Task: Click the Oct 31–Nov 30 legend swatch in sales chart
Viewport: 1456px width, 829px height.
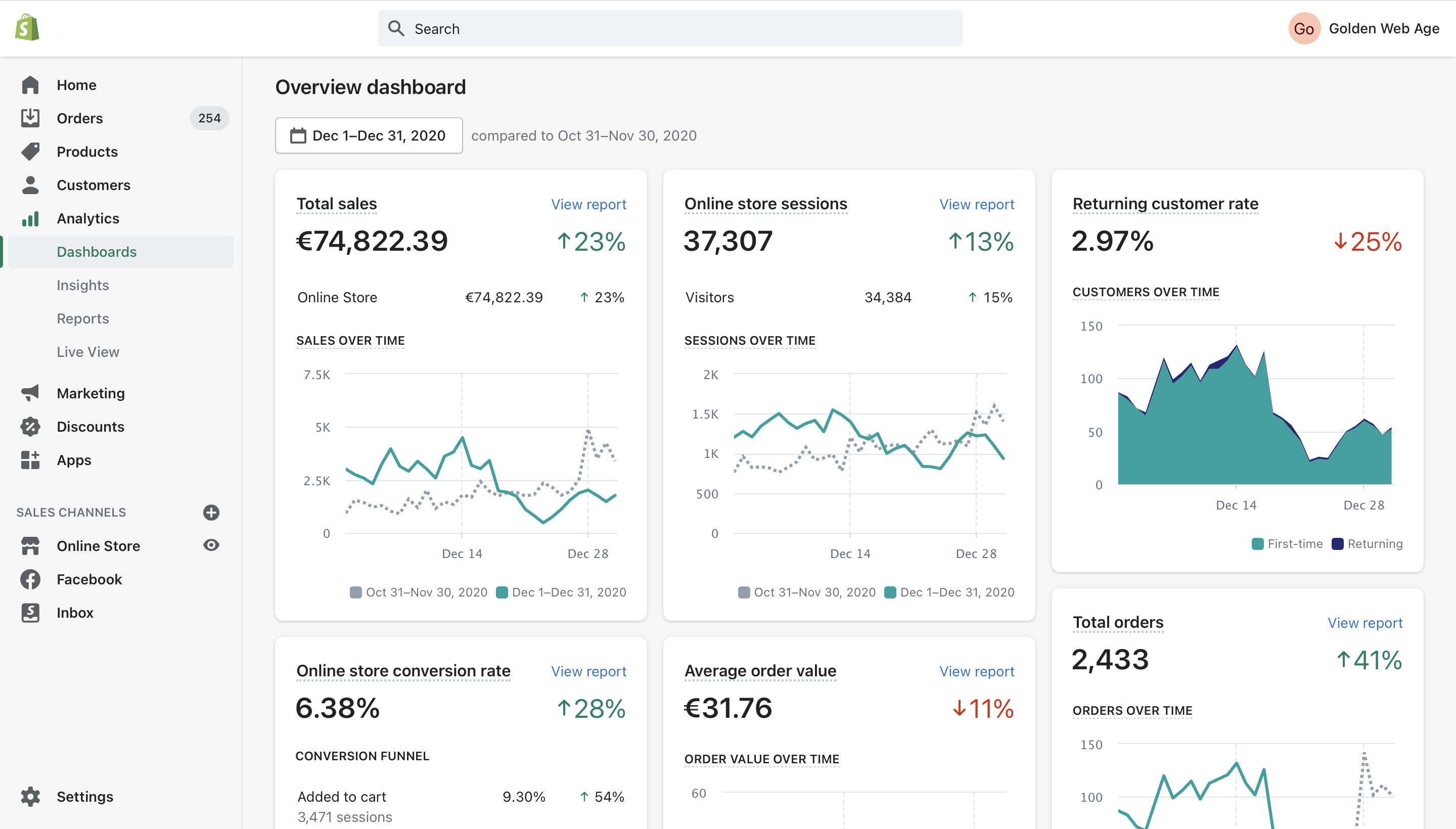Action: [356, 592]
